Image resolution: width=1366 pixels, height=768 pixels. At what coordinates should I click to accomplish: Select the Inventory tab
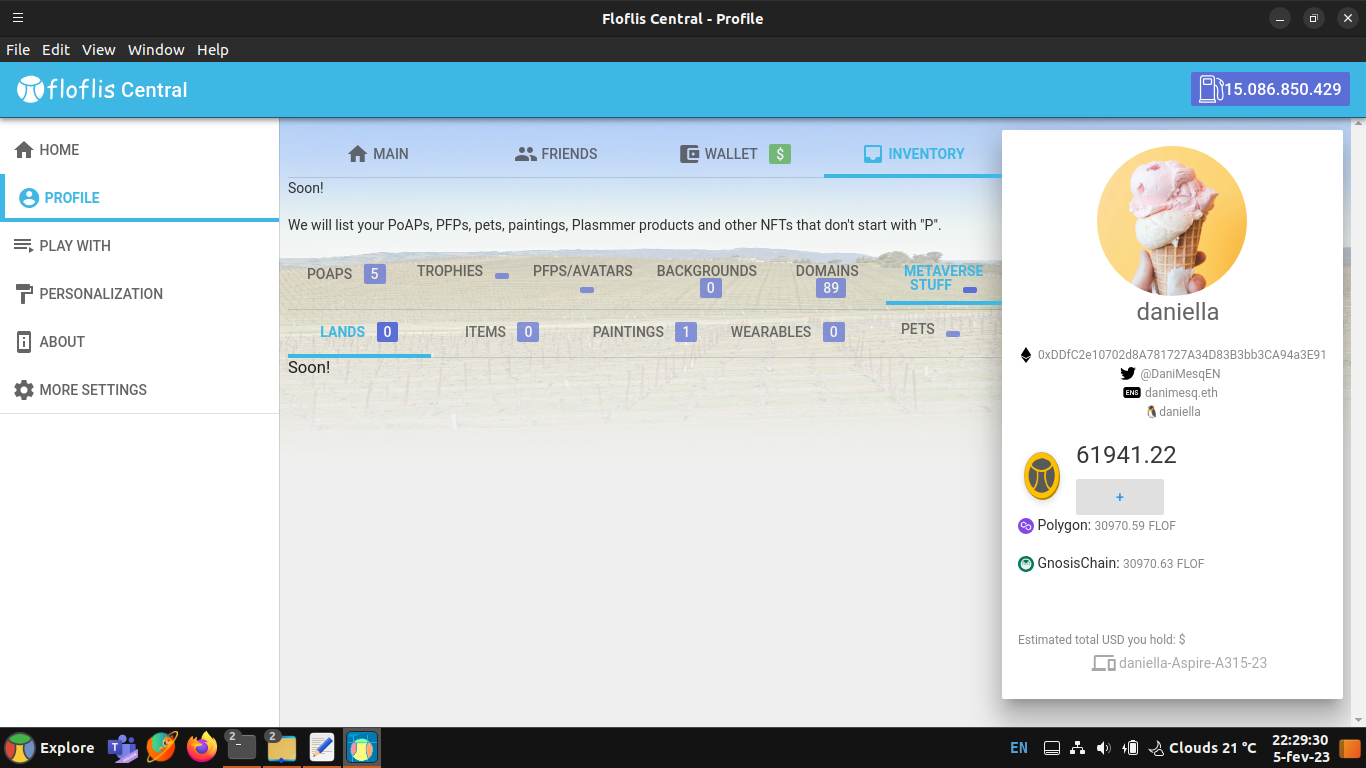tap(913, 154)
